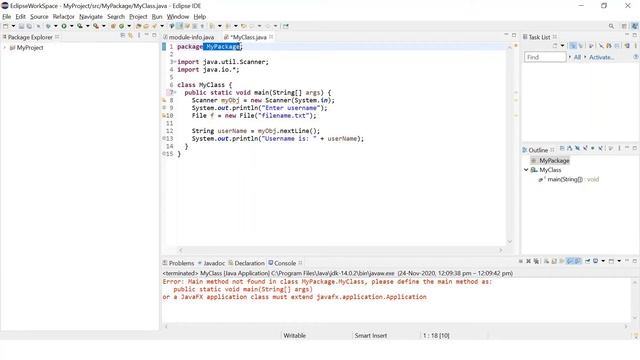Click the All link in Task List
Screen dimensions: 640x360
click(x=577, y=57)
